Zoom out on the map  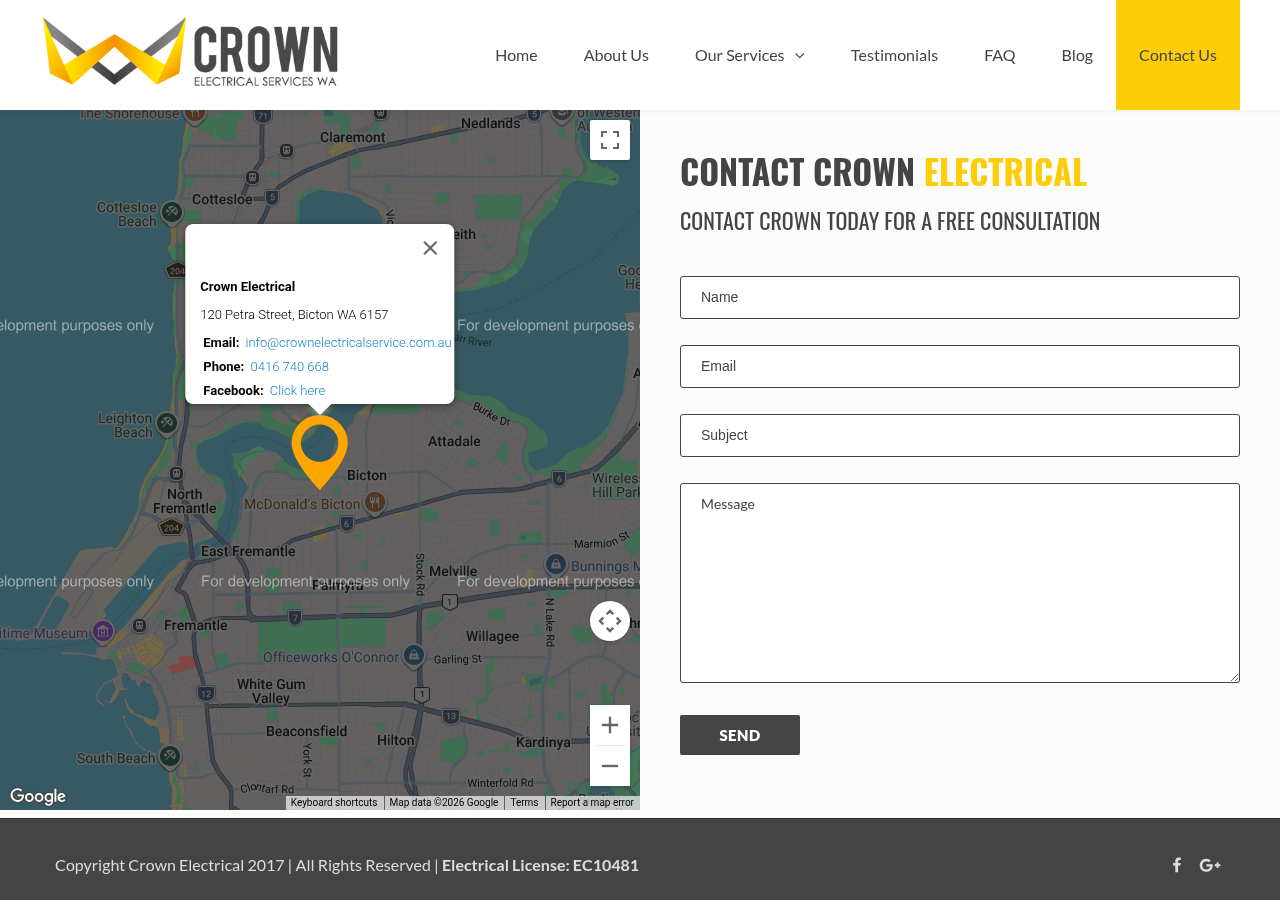point(609,765)
